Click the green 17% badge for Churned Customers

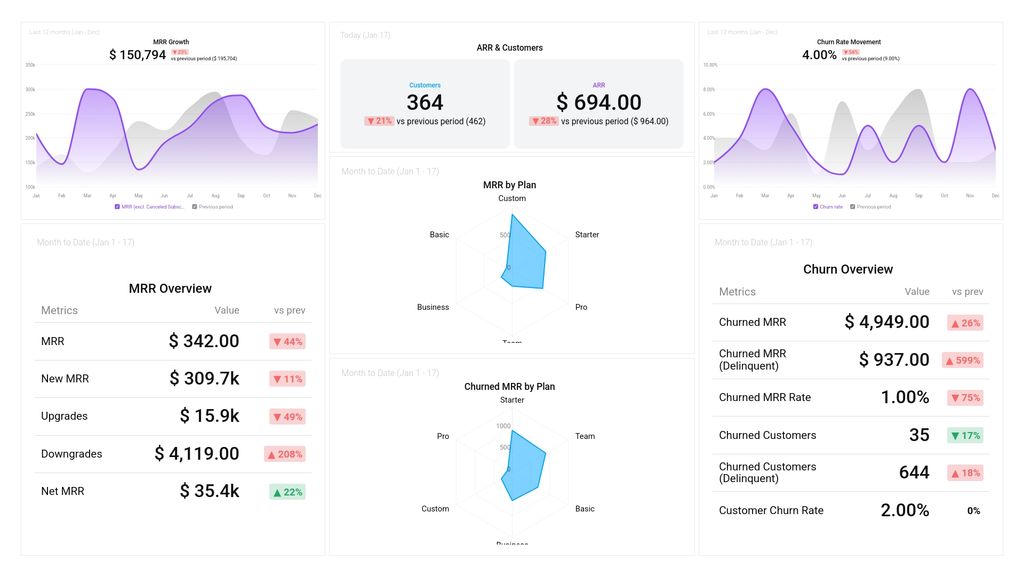(965, 436)
